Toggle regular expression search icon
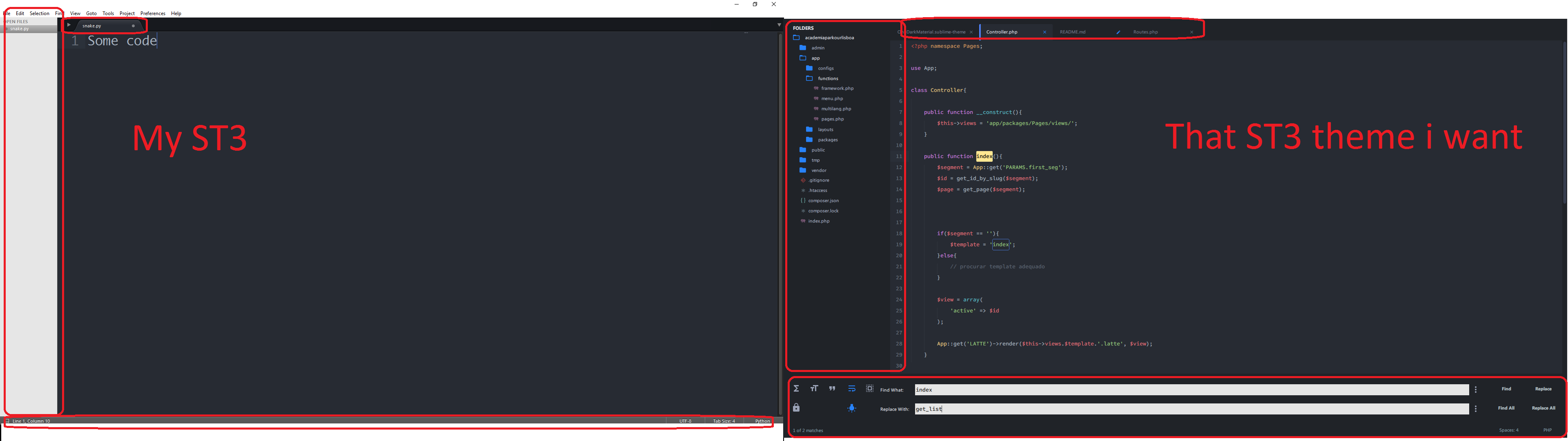The height and width of the screenshot is (441, 1568). (x=796, y=389)
